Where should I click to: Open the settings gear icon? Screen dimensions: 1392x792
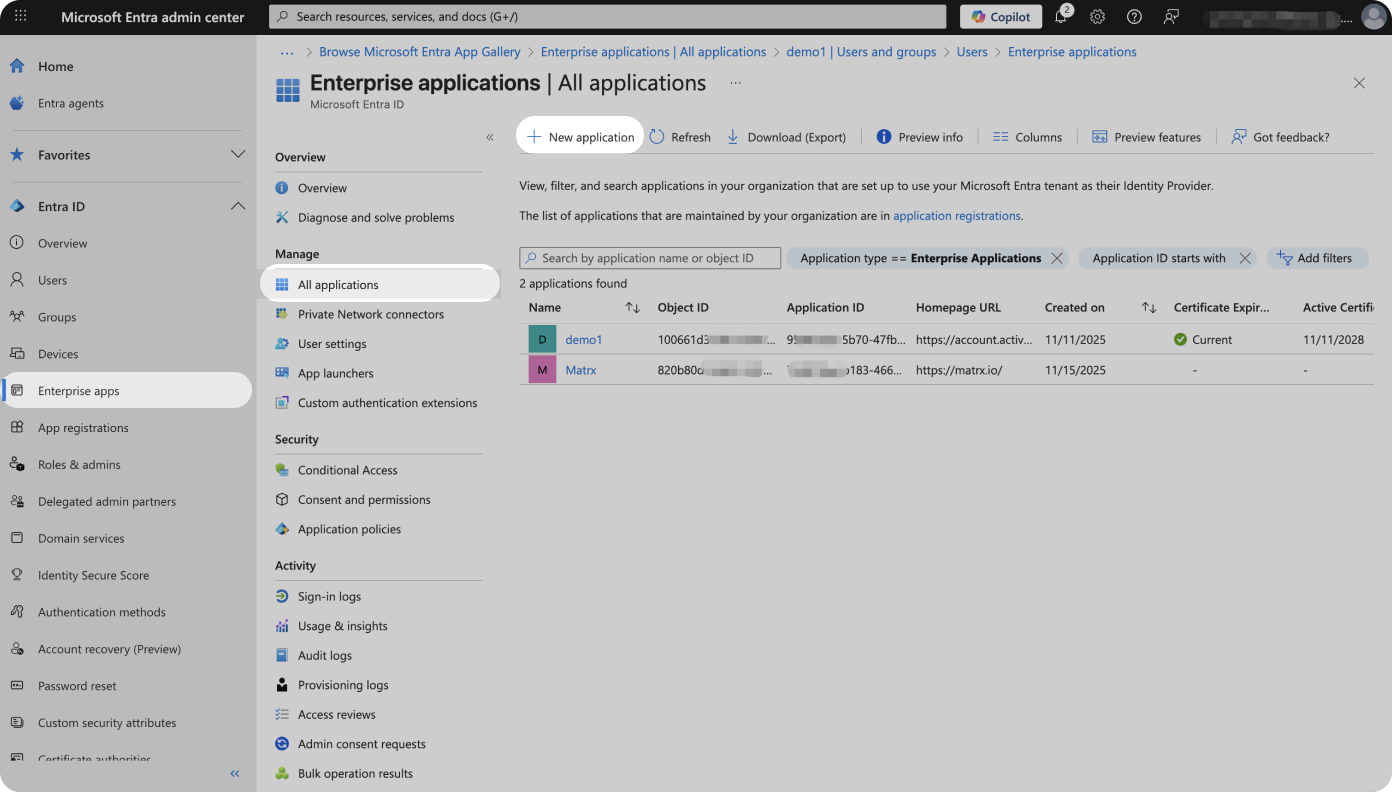tap(1097, 17)
